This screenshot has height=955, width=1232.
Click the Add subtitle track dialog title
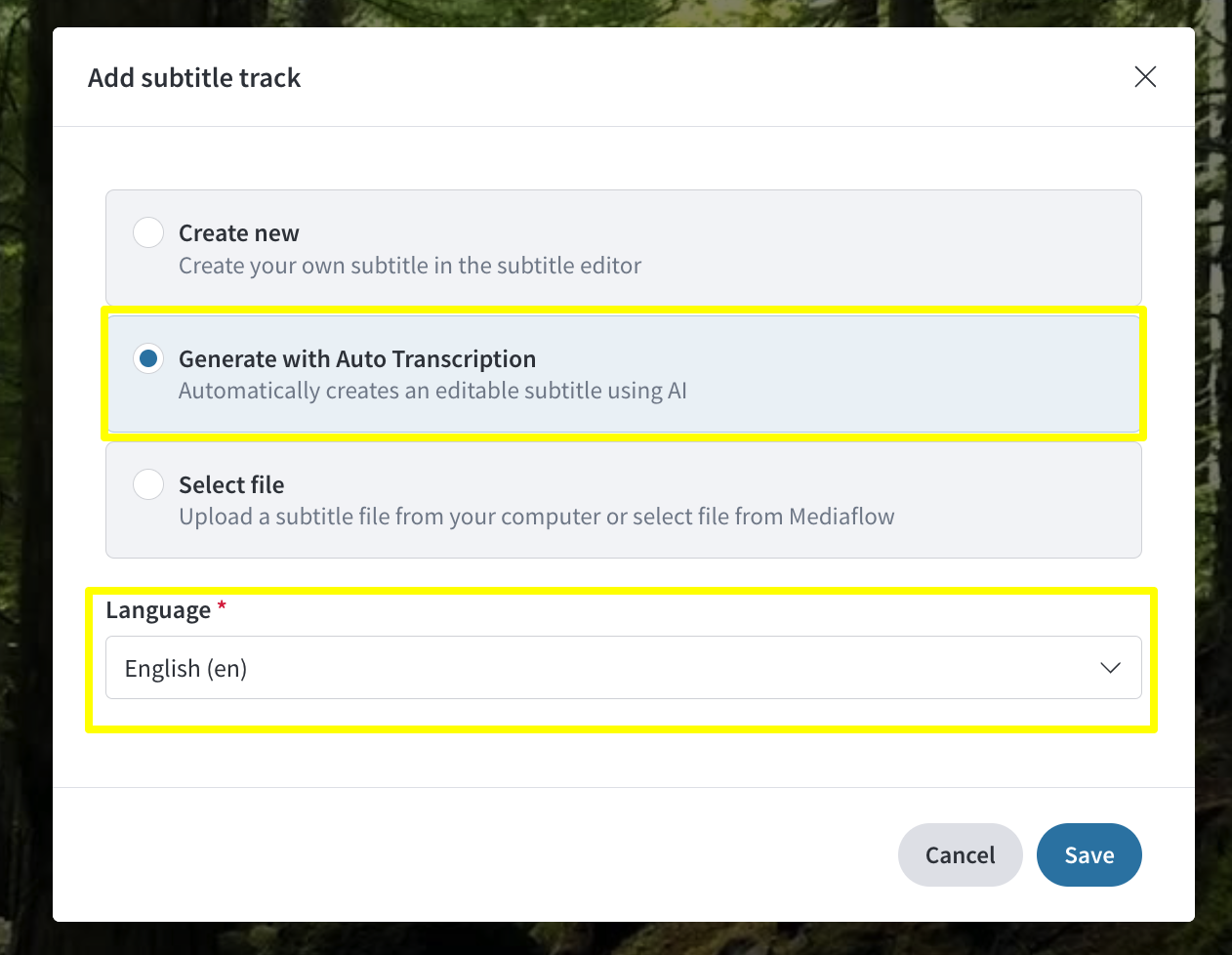click(194, 78)
